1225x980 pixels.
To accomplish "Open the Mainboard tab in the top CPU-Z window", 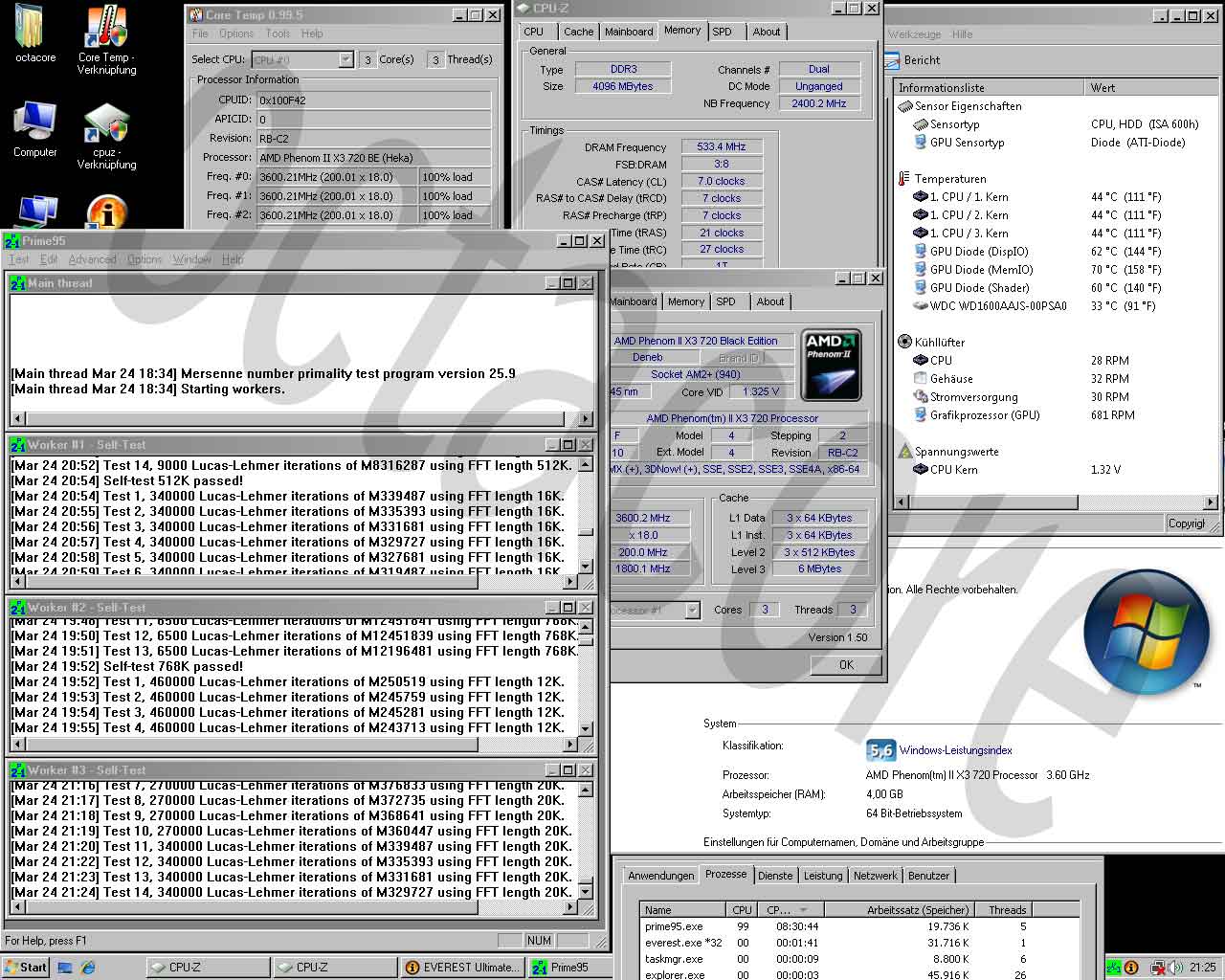I will (x=629, y=32).
